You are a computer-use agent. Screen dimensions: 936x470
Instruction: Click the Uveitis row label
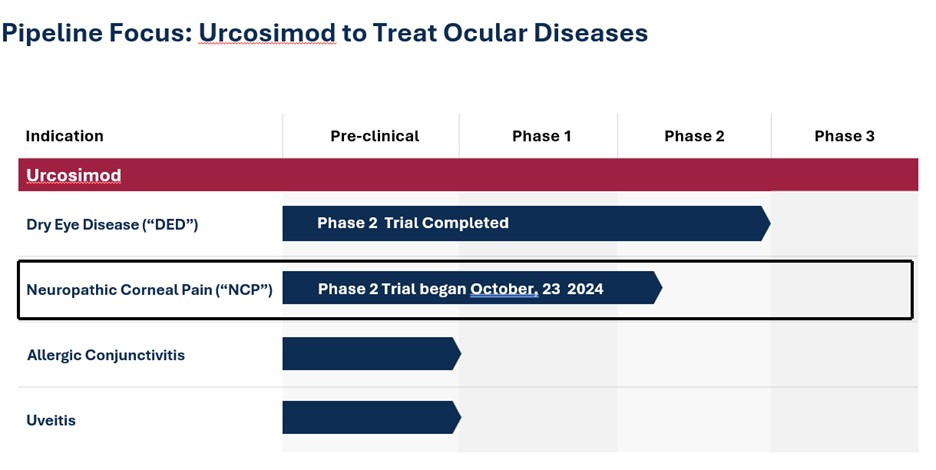pos(51,420)
